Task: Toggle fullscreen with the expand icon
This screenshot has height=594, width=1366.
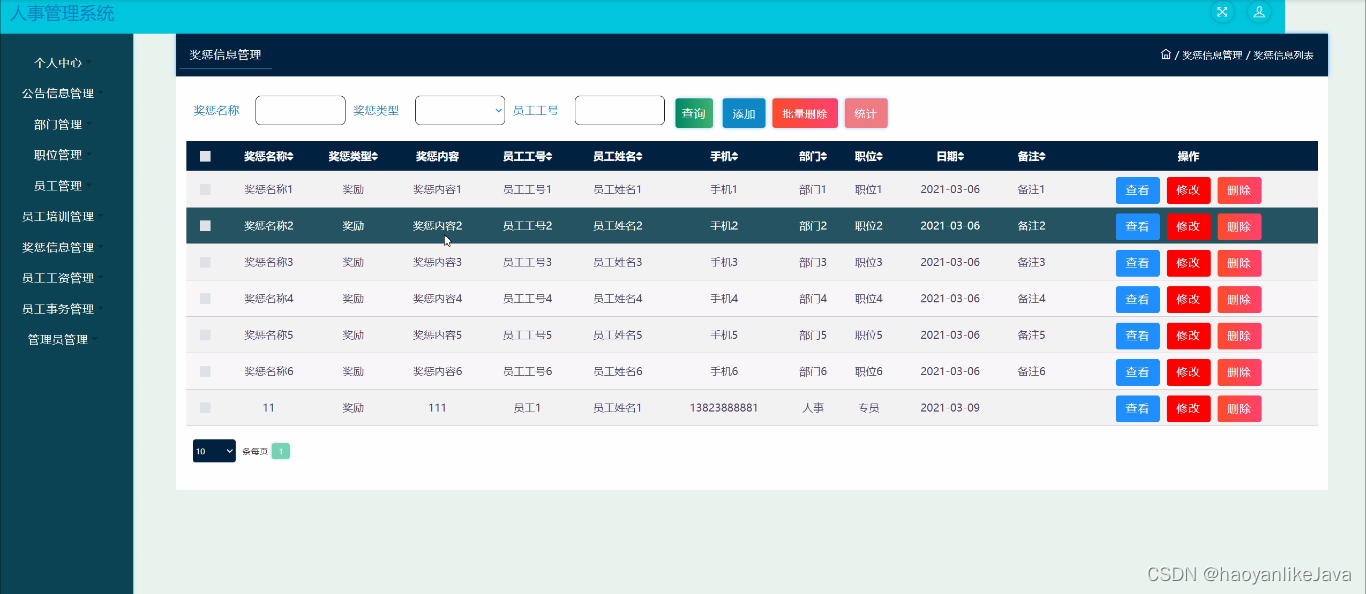Action: click(1222, 12)
